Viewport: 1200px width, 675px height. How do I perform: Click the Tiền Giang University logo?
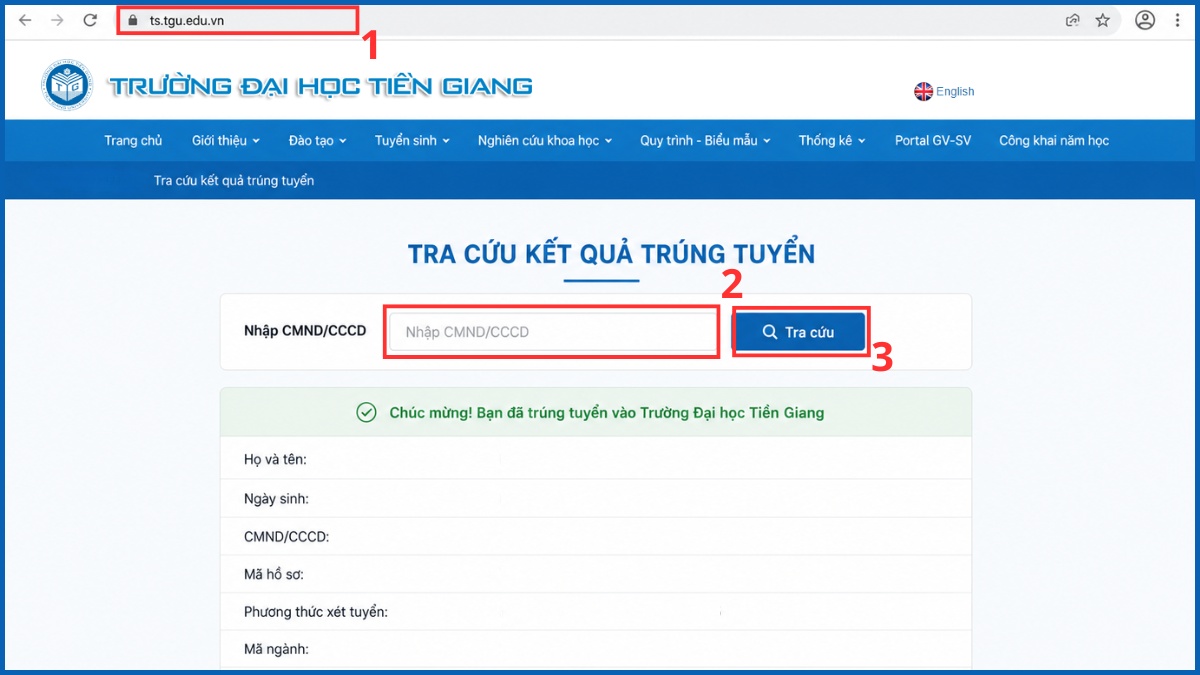tap(67, 86)
